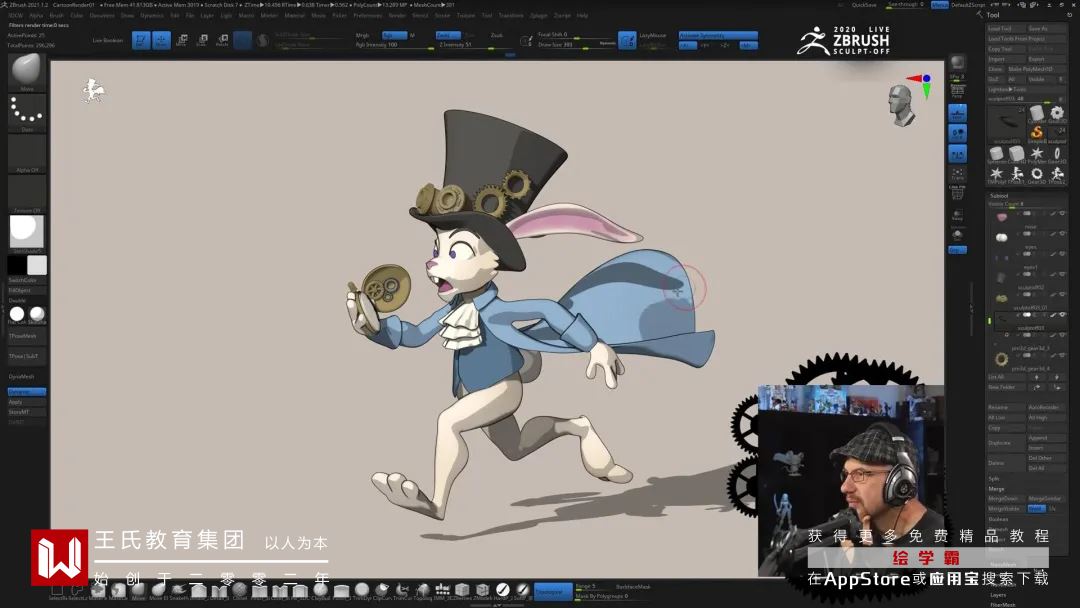
Task: Open the Preferences menu
Action: [x=368, y=15]
